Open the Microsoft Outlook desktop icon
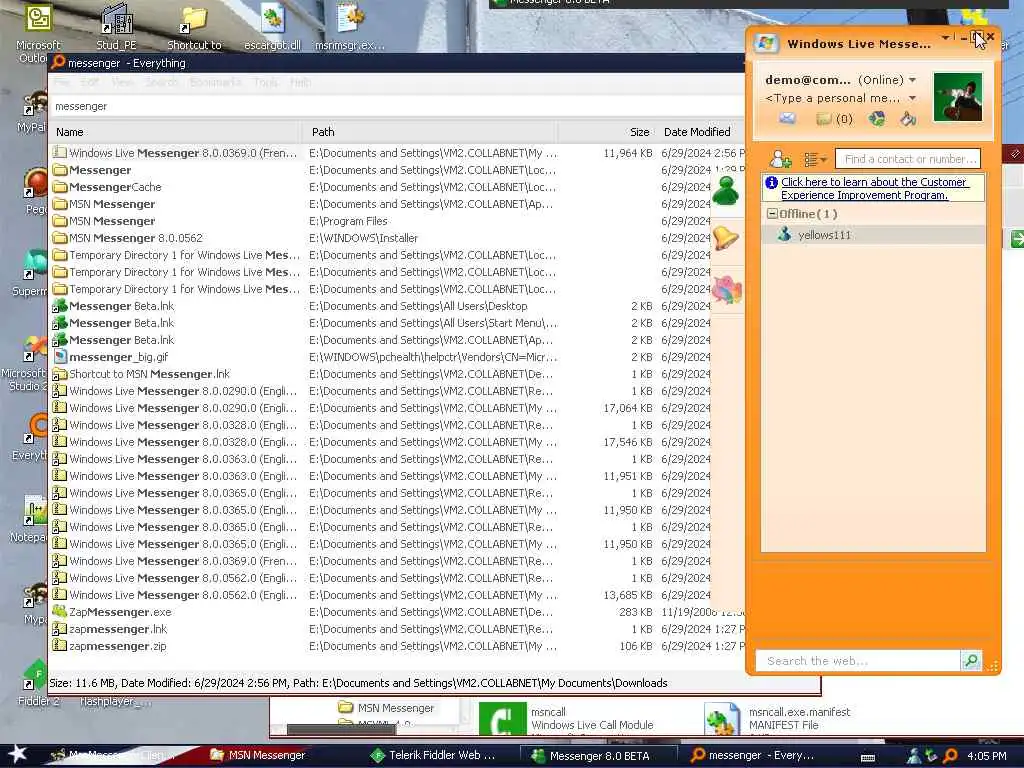 point(37,33)
